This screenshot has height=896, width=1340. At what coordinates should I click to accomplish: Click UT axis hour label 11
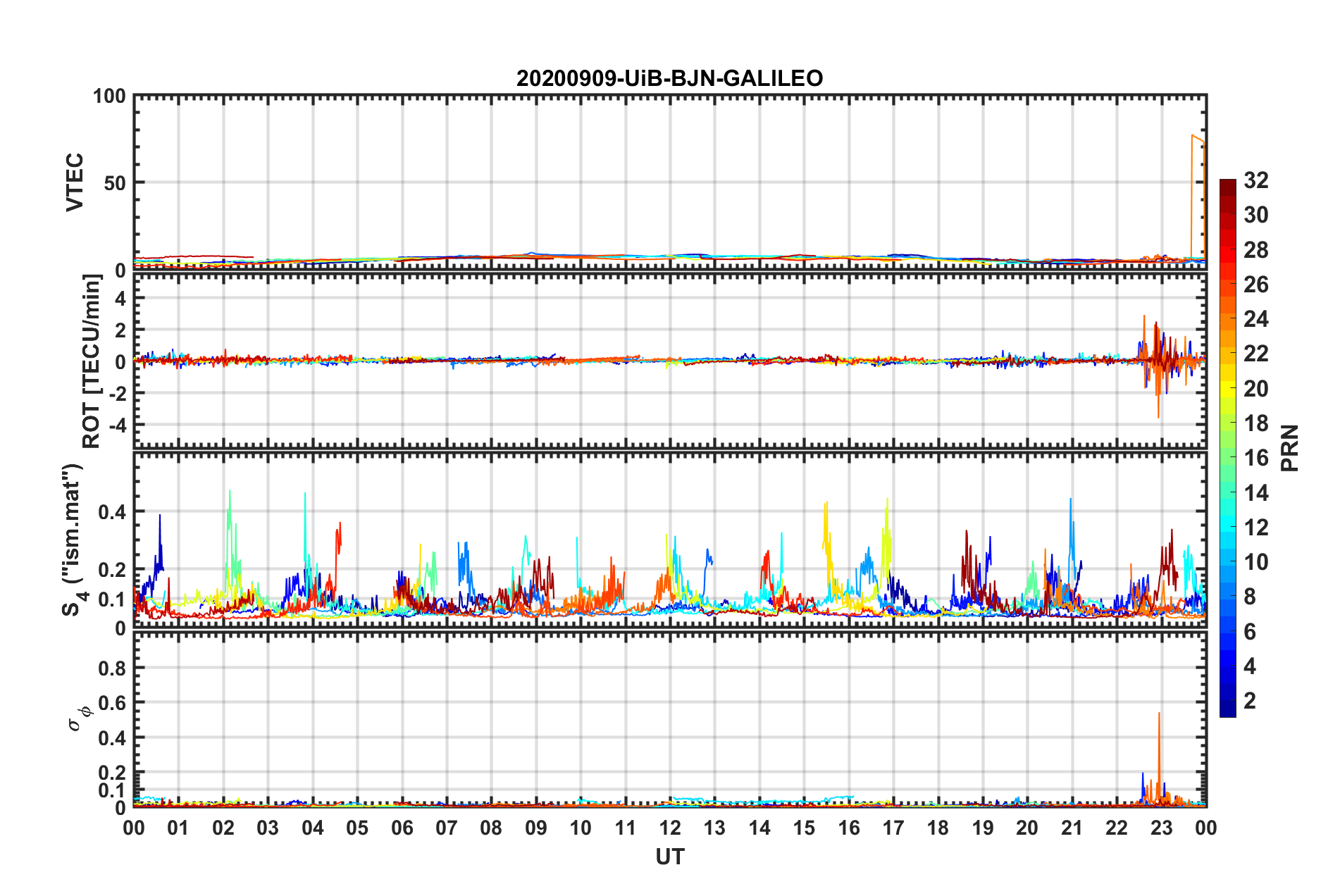[626, 828]
